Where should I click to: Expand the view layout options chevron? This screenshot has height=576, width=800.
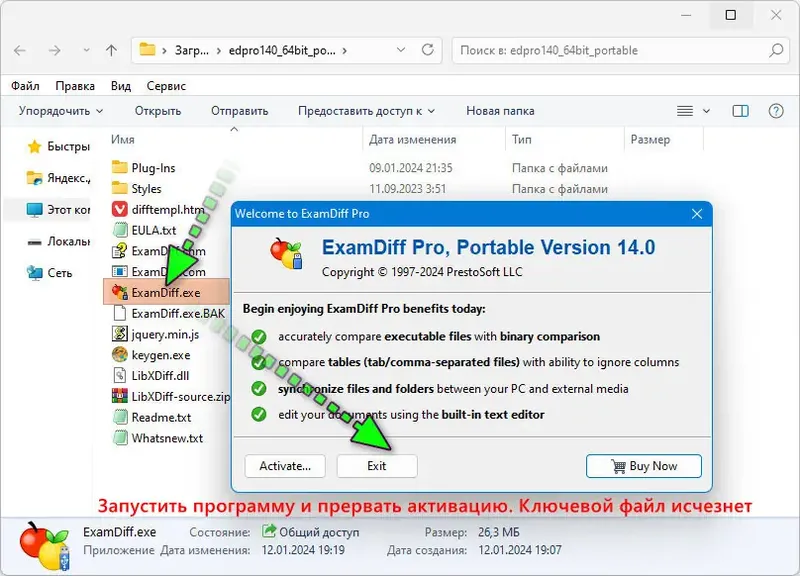point(705,110)
